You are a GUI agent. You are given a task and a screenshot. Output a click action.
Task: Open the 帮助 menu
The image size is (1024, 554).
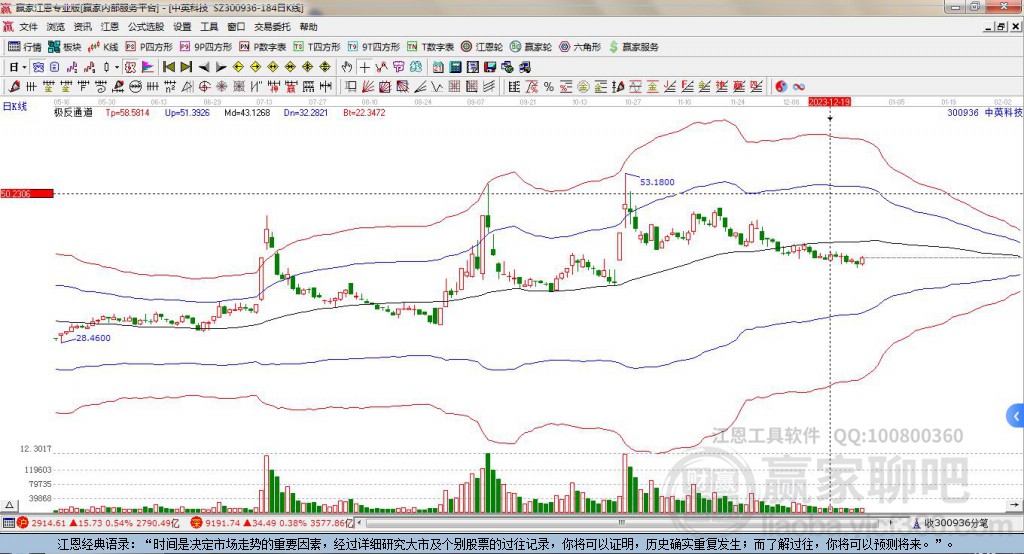click(x=308, y=27)
